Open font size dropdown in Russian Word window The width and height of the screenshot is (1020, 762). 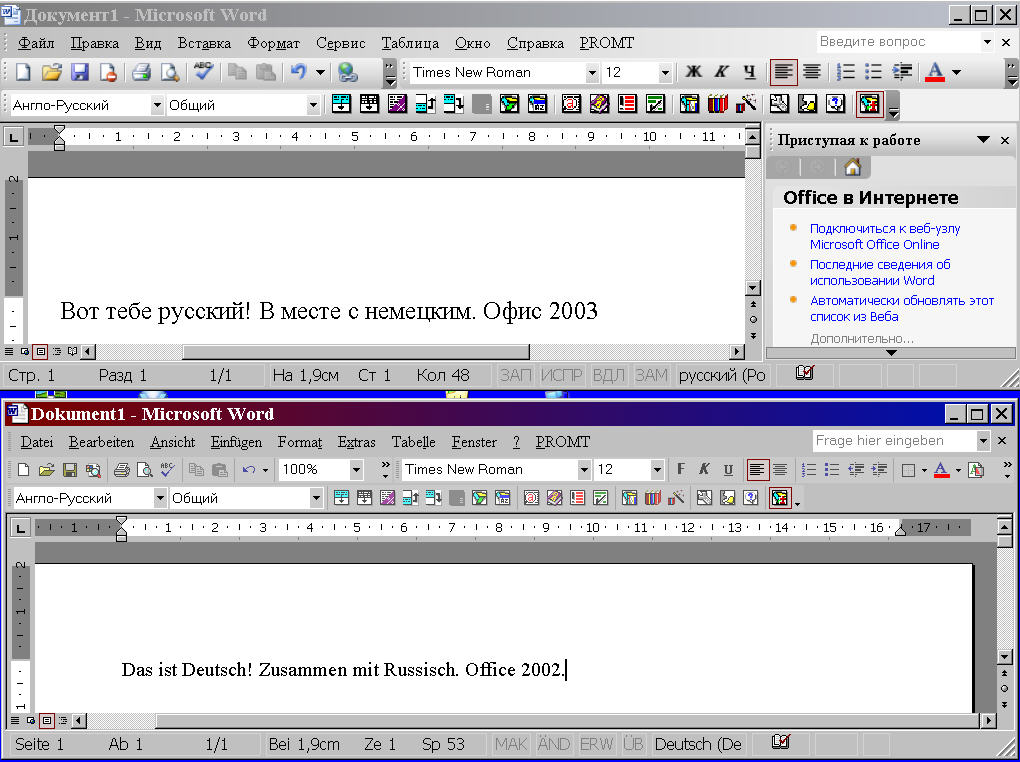pos(664,73)
